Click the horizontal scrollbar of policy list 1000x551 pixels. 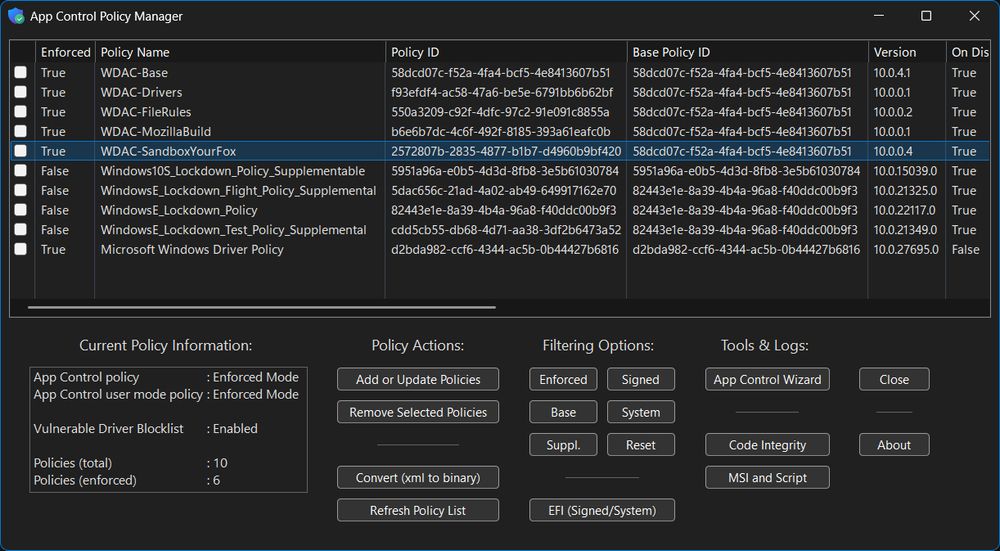click(x=261, y=307)
